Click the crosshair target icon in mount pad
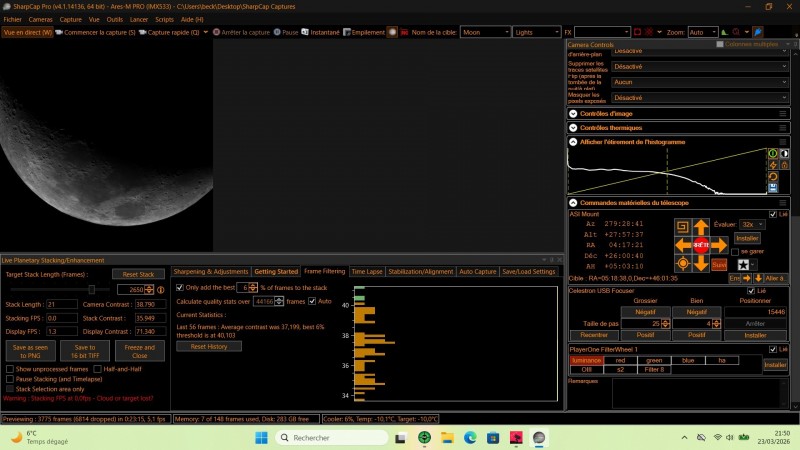This screenshot has height=450, width=800. tap(683, 263)
